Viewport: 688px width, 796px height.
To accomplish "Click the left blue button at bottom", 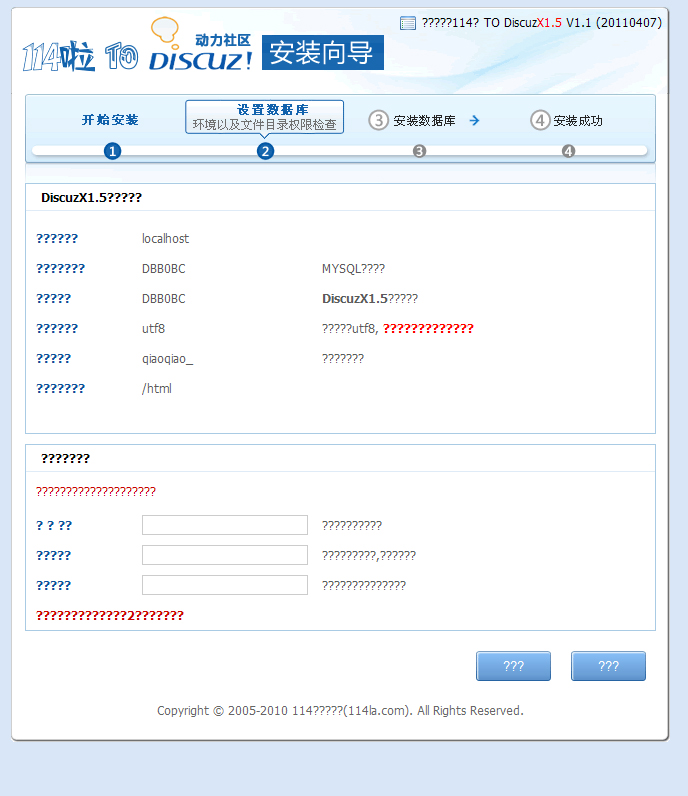I will (x=513, y=666).
